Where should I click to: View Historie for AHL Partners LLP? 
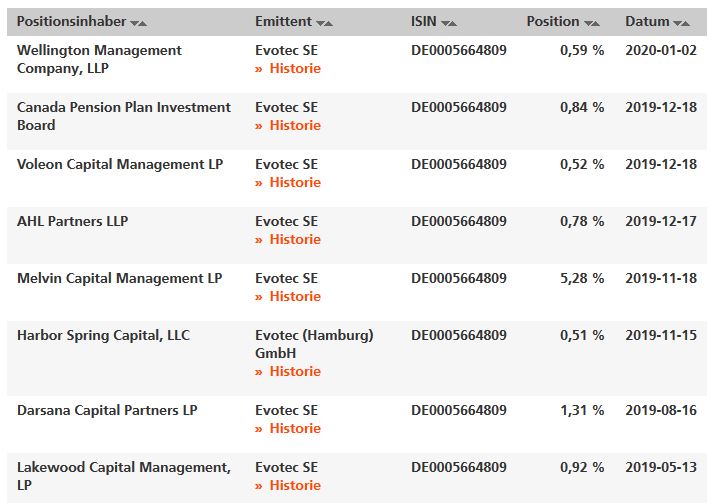point(294,240)
